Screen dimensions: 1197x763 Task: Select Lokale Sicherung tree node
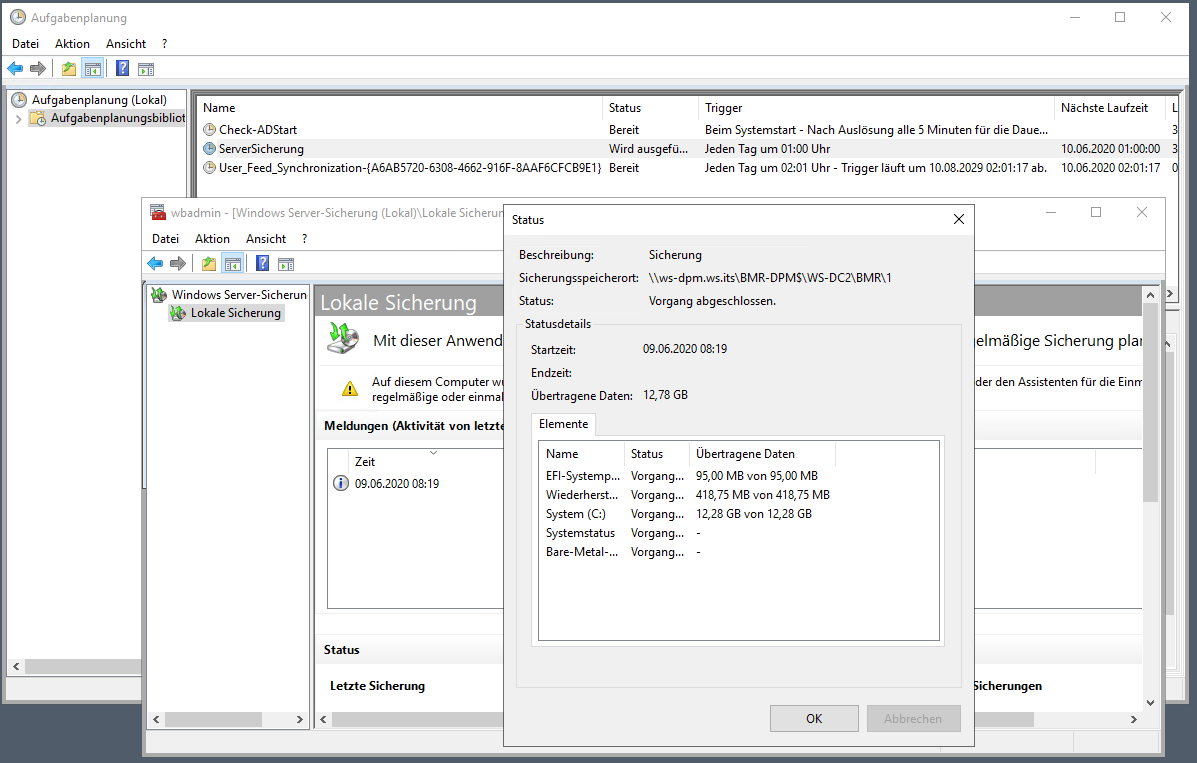[x=235, y=312]
